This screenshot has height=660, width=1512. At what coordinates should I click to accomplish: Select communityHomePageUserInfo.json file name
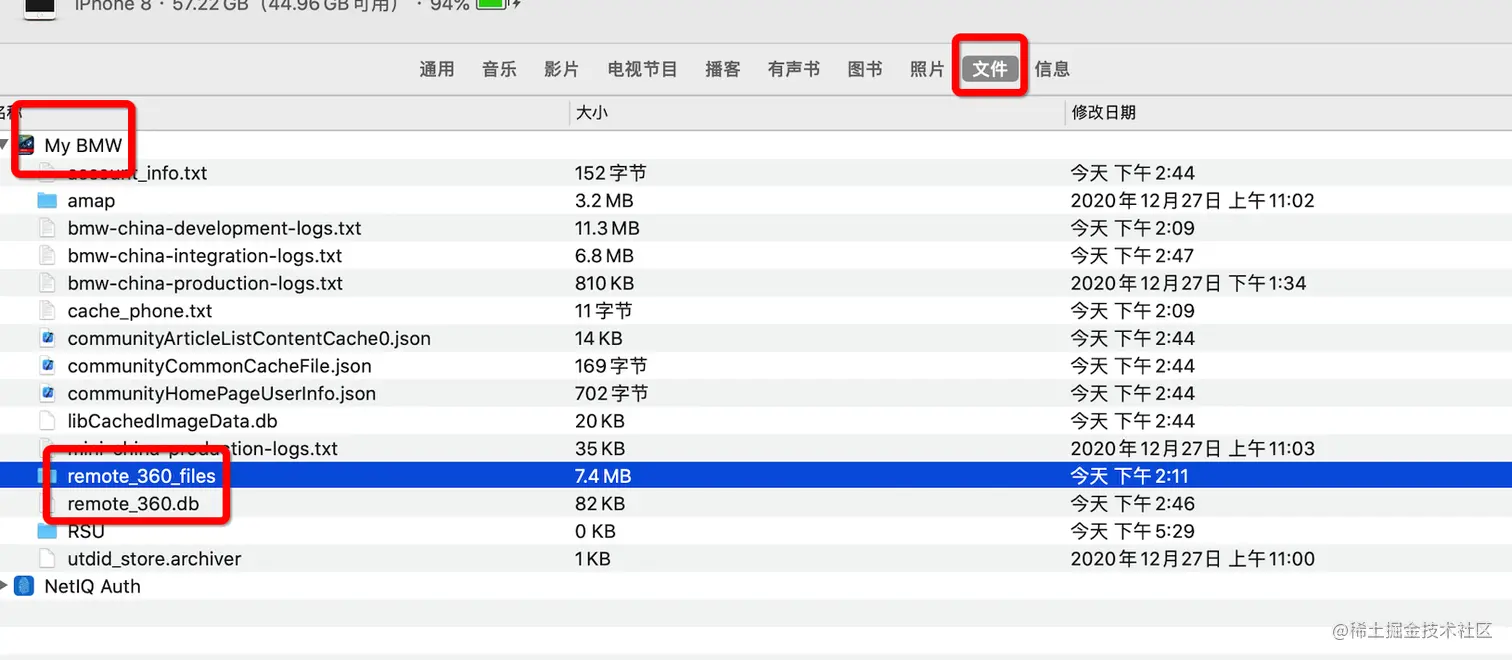tap(222, 394)
